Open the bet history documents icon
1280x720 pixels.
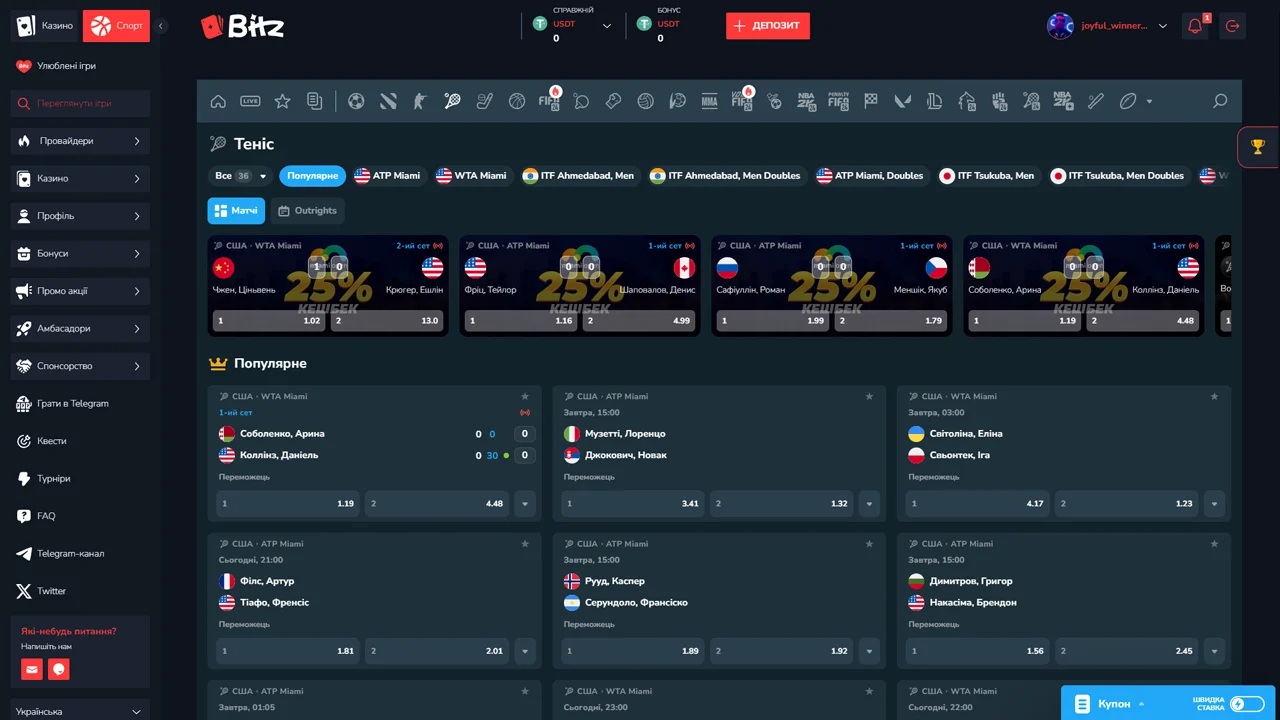pos(314,101)
